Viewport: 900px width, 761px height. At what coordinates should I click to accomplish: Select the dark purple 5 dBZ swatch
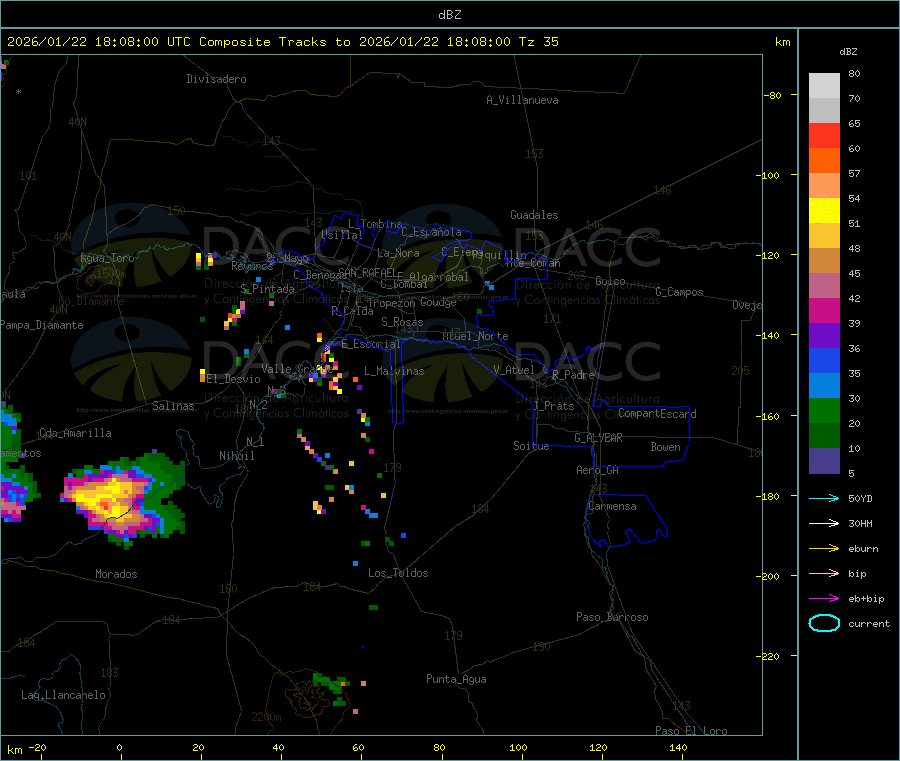coord(824,461)
